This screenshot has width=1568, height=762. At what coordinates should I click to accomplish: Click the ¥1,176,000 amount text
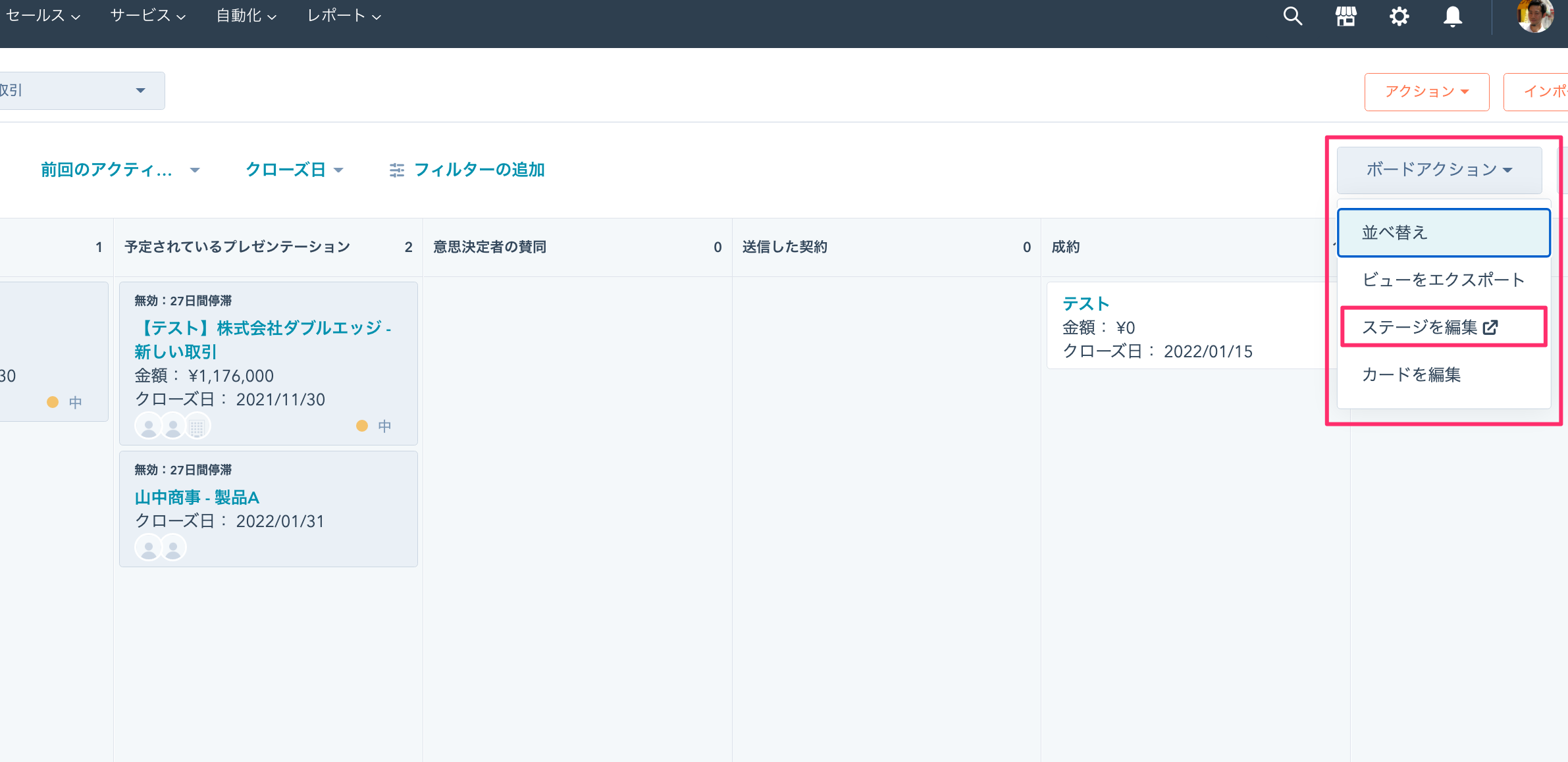pyautogui.click(x=231, y=376)
